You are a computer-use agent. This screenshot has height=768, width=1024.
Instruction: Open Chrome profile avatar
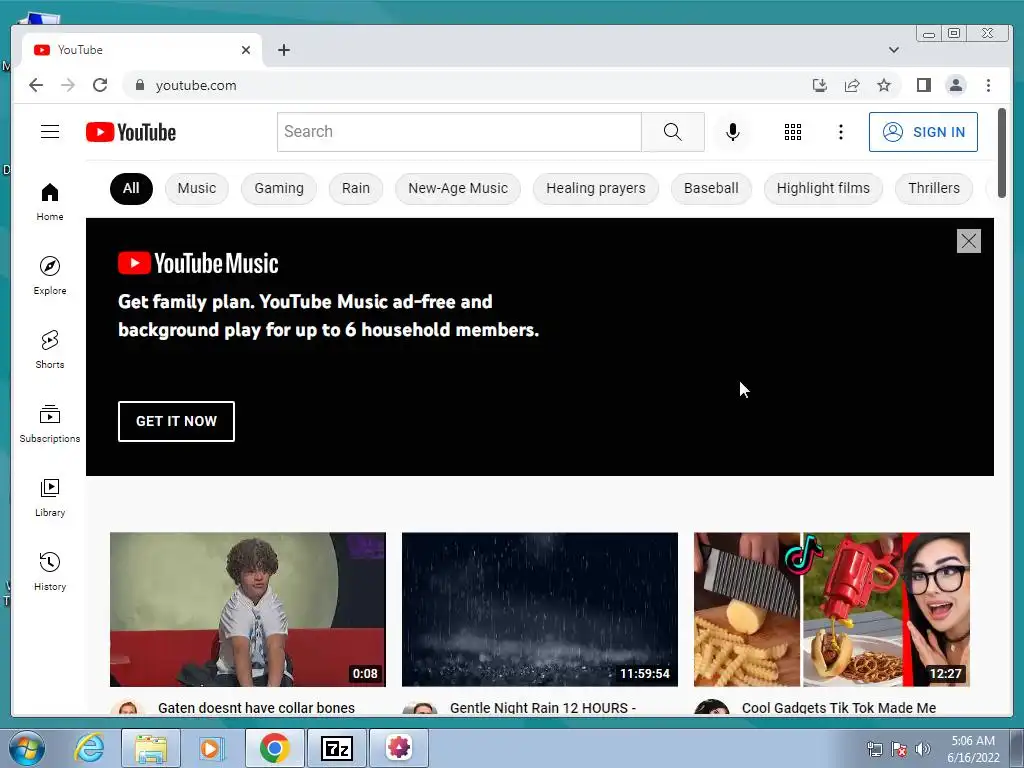pyautogui.click(x=955, y=85)
